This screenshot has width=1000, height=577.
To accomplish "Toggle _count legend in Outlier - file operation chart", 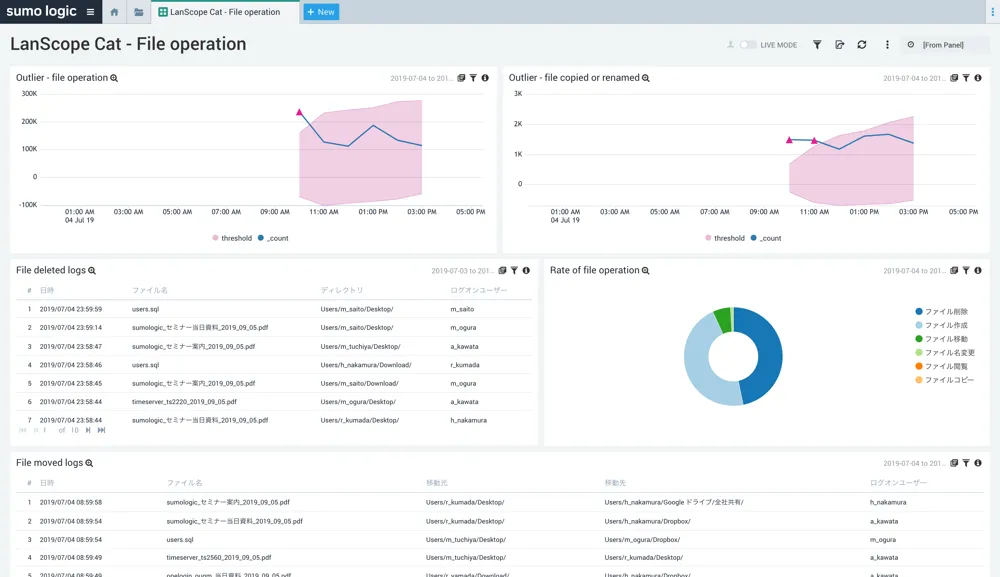I will click(273, 238).
